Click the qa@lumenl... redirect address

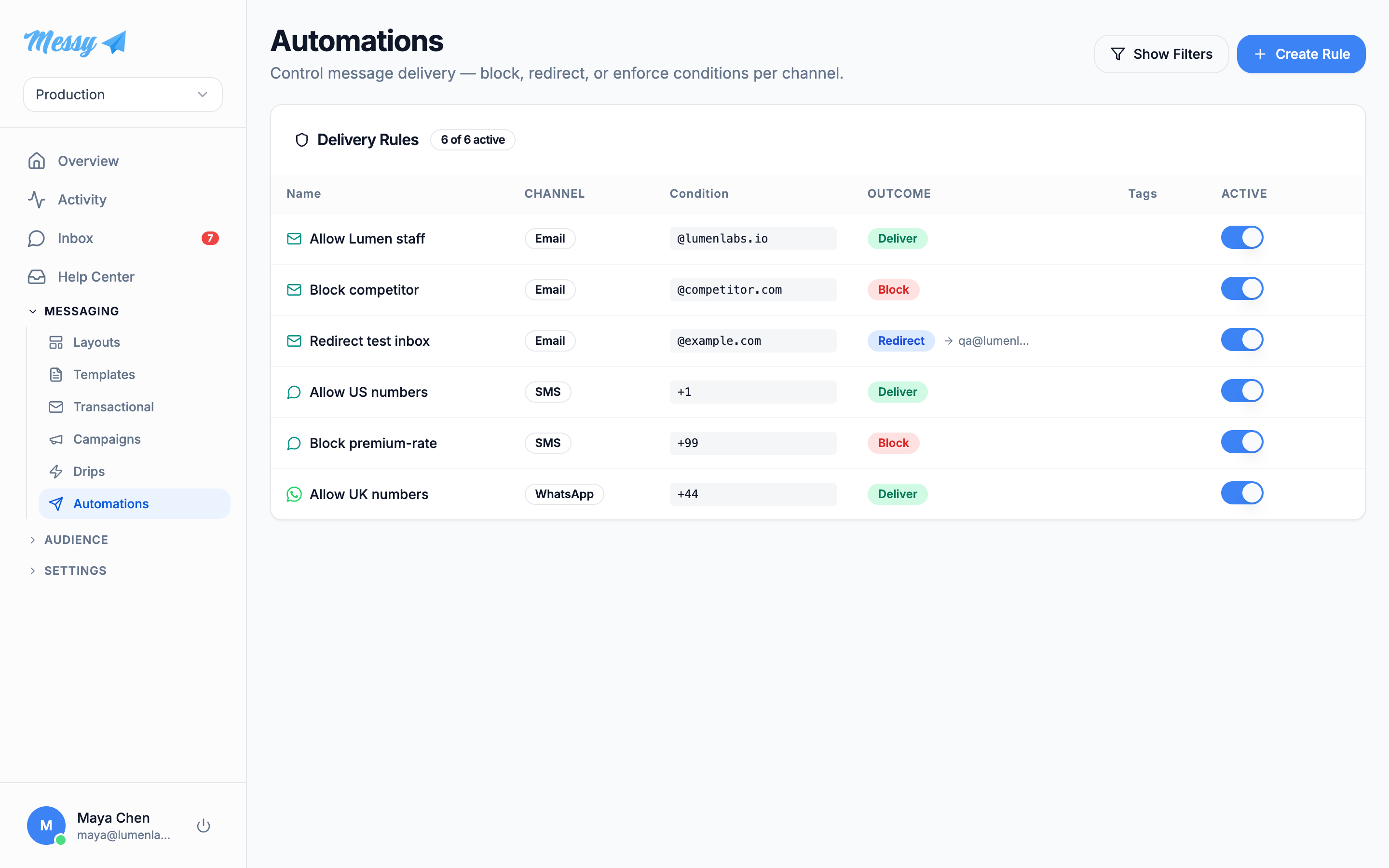click(994, 341)
